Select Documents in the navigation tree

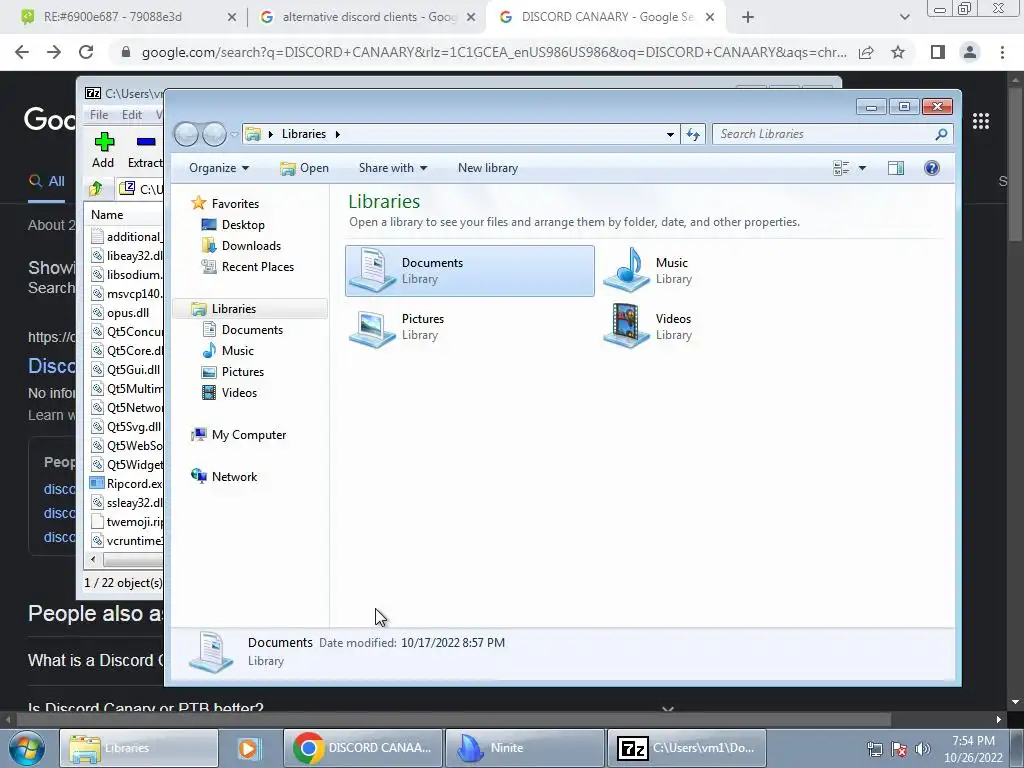click(252, 330)
